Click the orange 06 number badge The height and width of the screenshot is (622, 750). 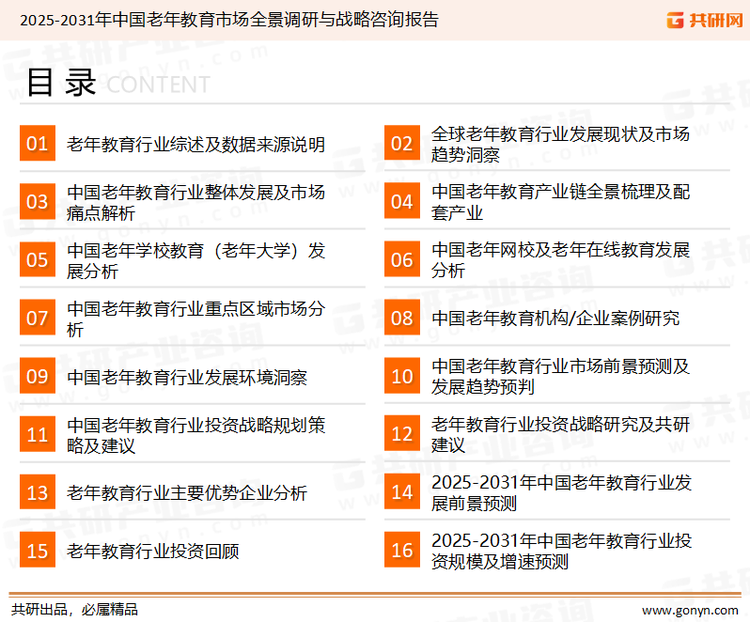pyautogui.click(x=402, y=260)
